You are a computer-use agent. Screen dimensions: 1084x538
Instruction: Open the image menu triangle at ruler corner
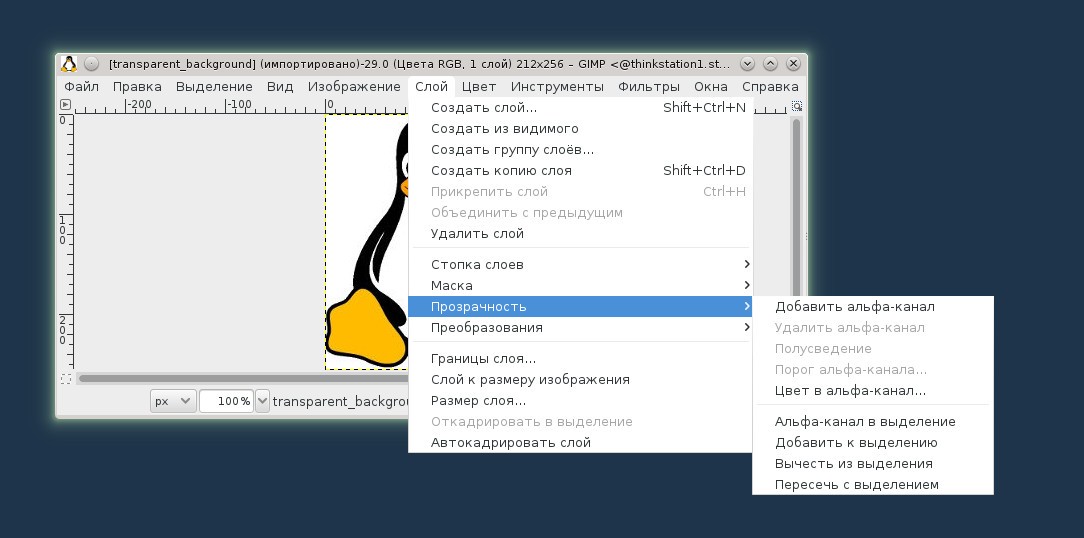[66, 105]
